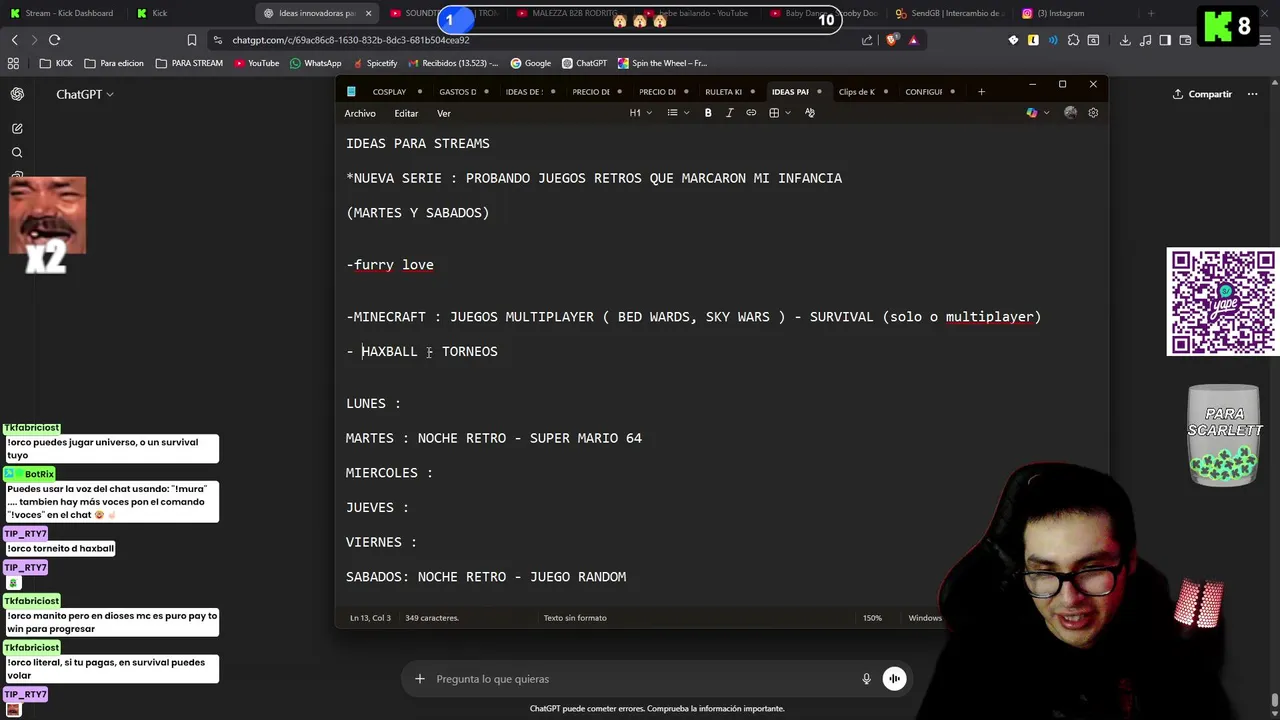Screen dimensions: 1280x720
Task: Click the MARTES : NOCHE RETRO line
Action: coord(494,438)
